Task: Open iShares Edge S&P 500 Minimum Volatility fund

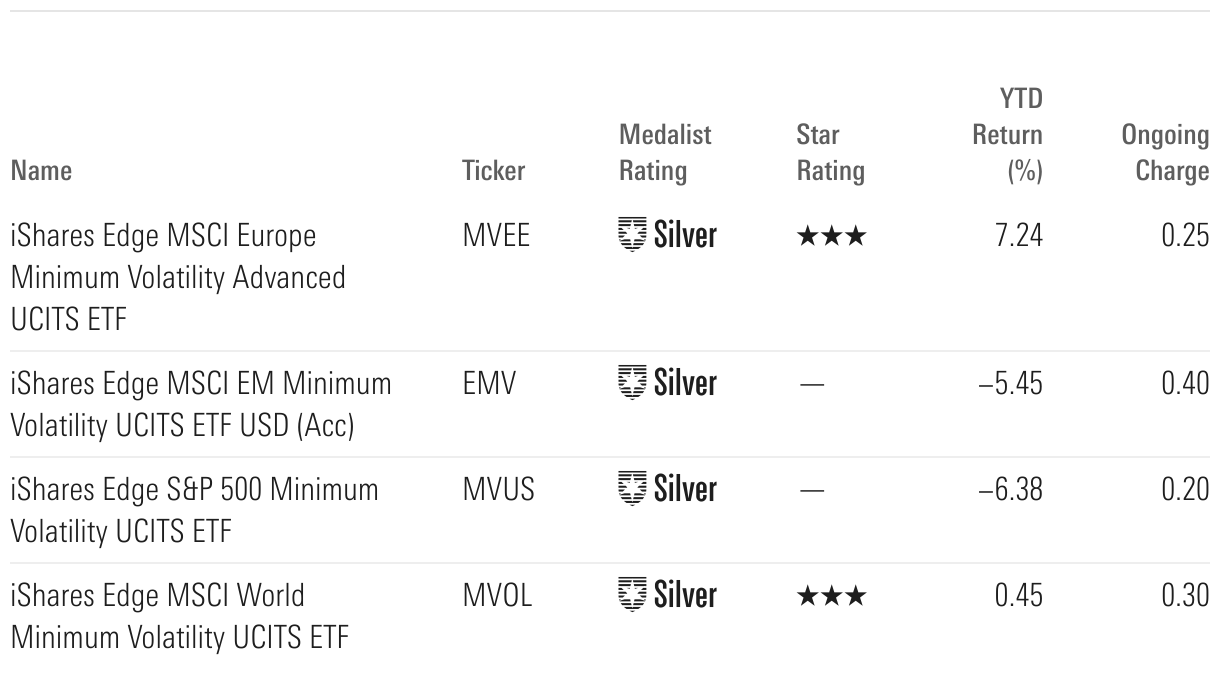Action: (x=194, y=510)
